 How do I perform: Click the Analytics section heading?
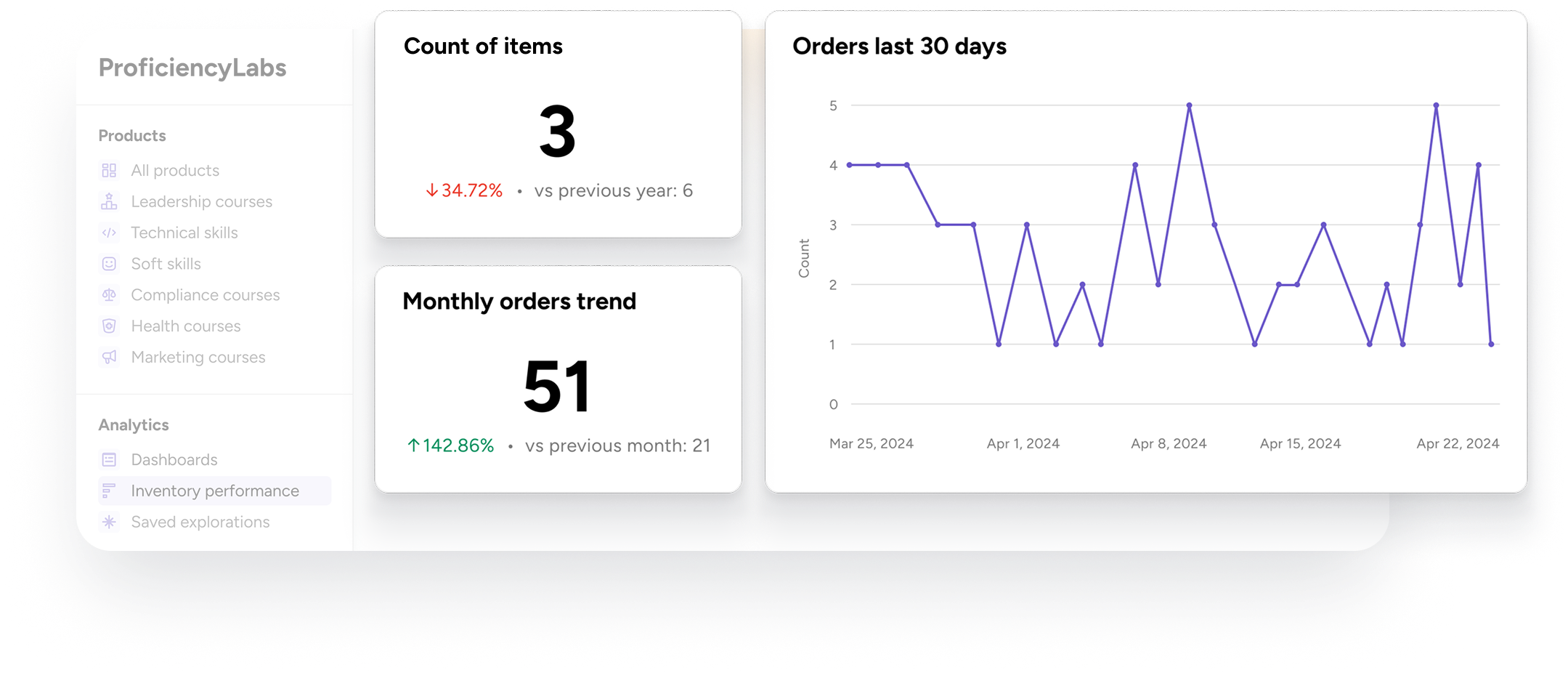(134, 424)
